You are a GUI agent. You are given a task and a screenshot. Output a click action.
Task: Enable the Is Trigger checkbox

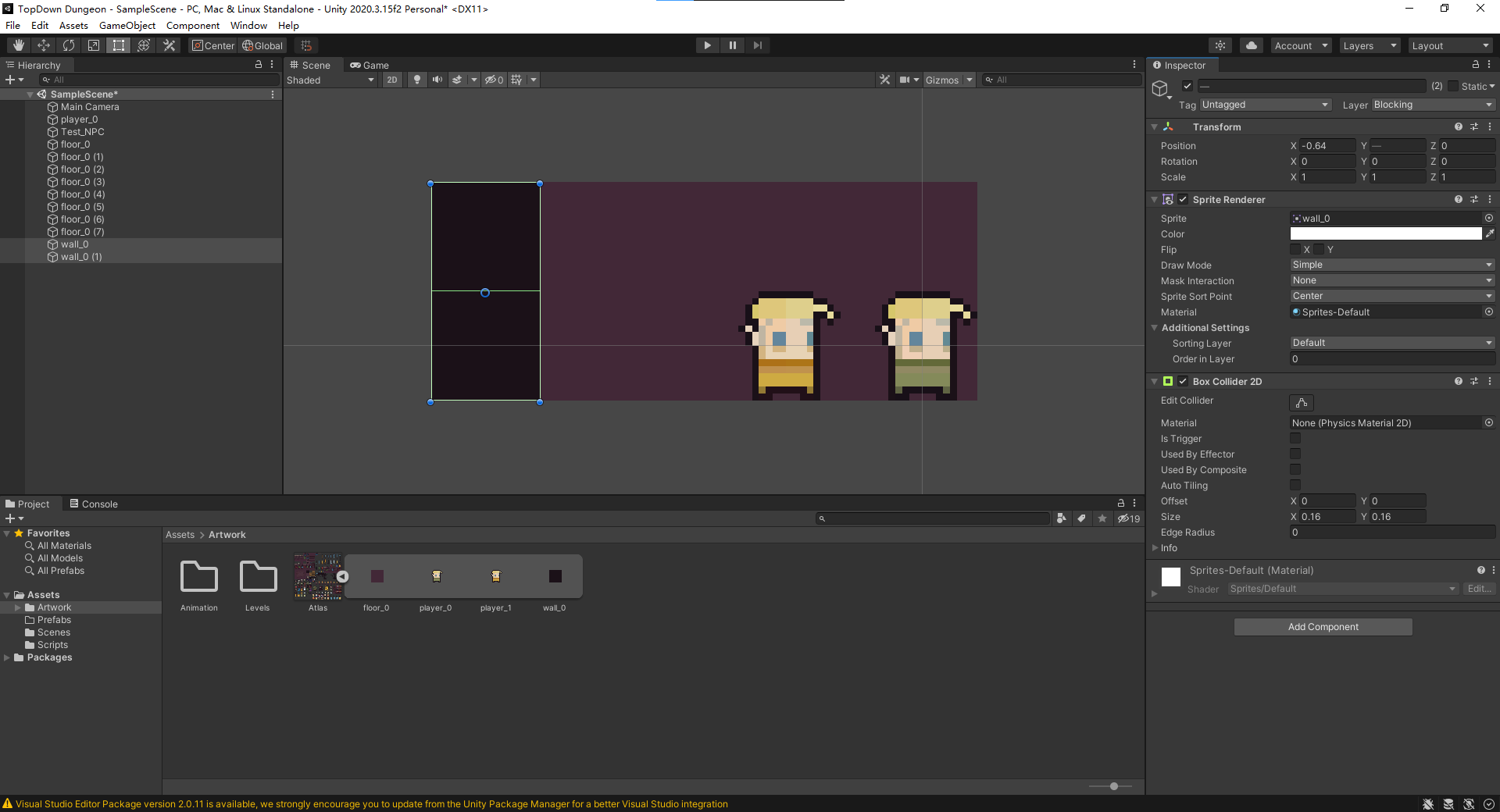pyautogui.click(x=1295, y=439)
